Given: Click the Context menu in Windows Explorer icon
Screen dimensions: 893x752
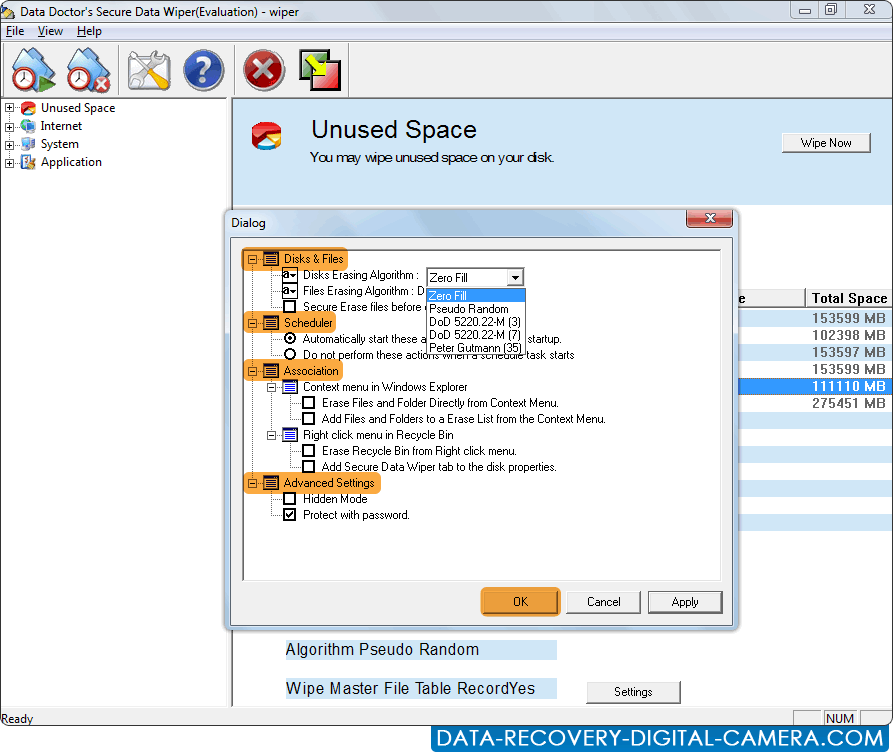Looking at the screenshot, I should pyautogui.click(x=290, y=387).
